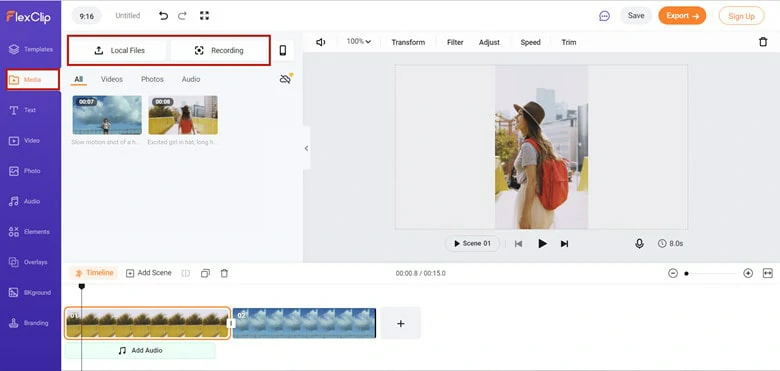Skip to the previous scene
780x371 pixels.
[518, 244]
